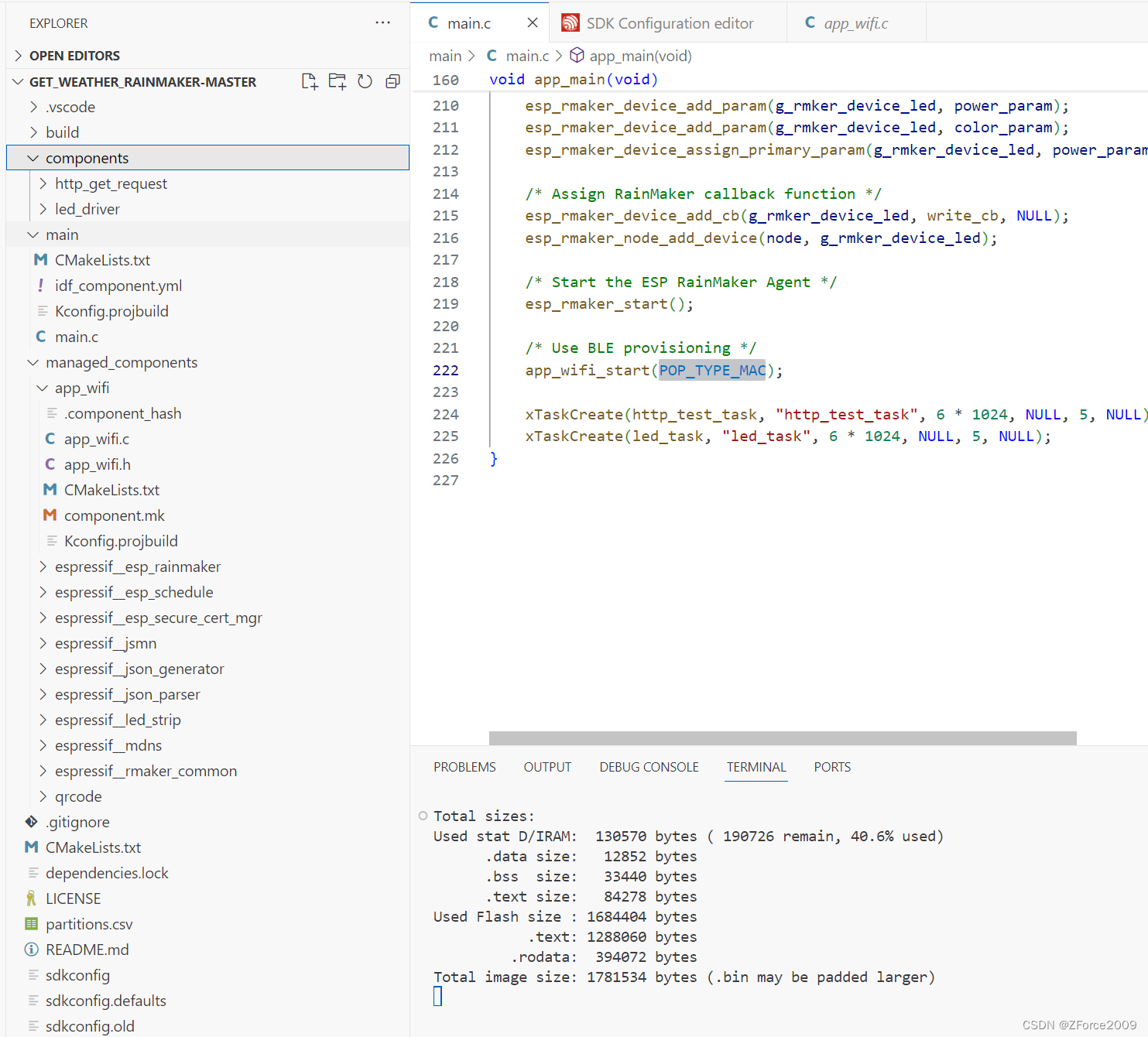1148x1037 pixels.
Task: Click the license icon of LICENSE file
Action: click(x=32, y=898)
